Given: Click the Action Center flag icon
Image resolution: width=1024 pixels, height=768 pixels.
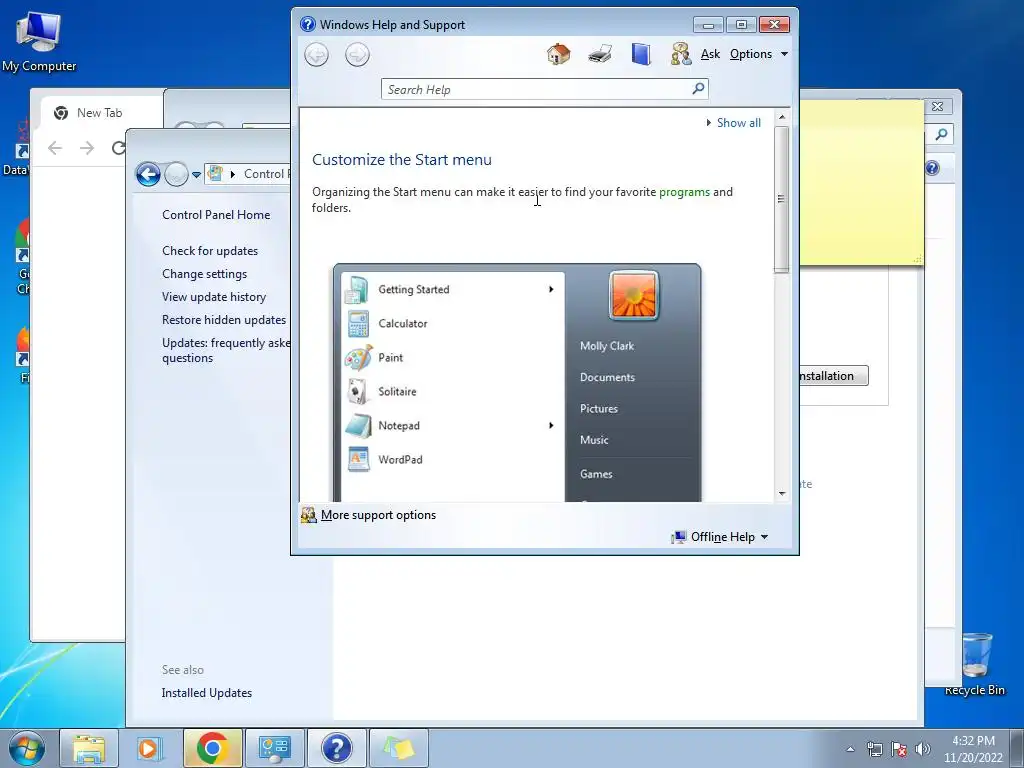Looking at the screenshot, I should click(899, 749).
